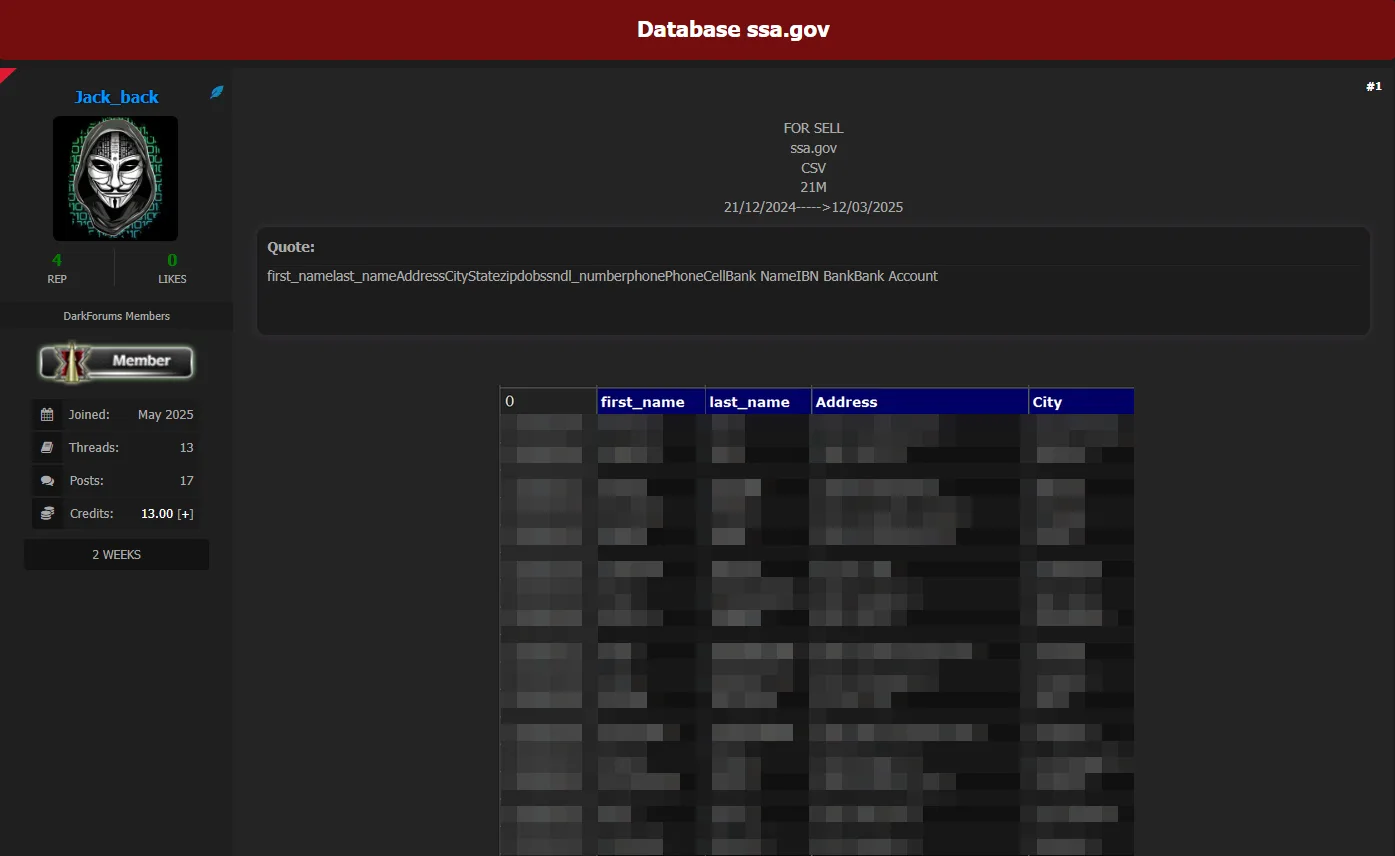
Task: Click the REP count 4
Action: coord(57,260)
